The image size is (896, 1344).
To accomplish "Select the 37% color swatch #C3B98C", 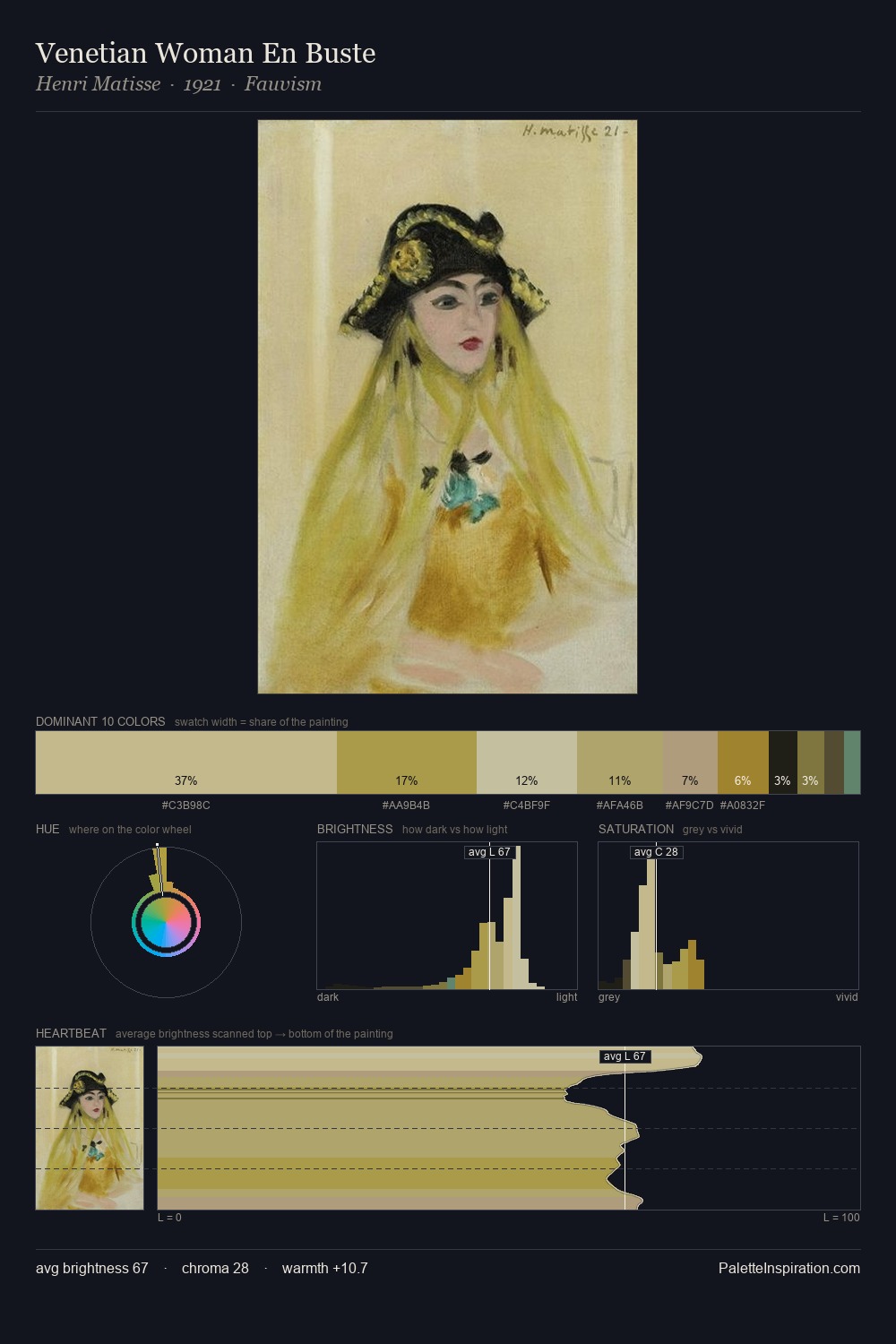I will tap(186, 762).
